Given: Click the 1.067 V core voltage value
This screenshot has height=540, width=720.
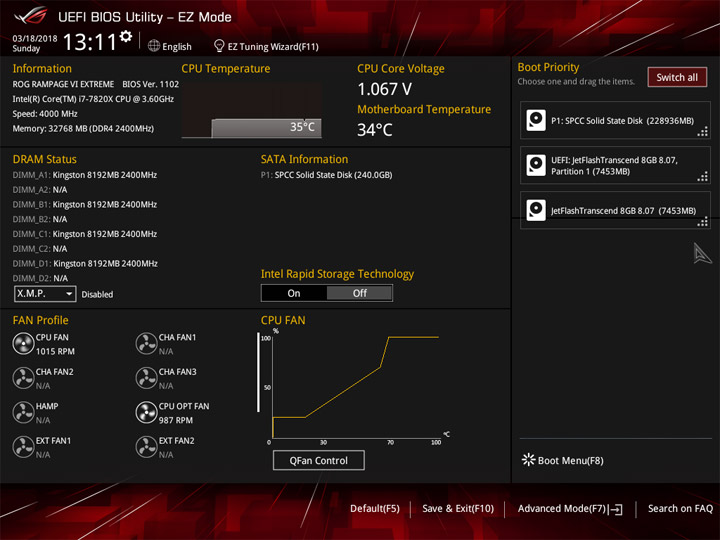Looking at the screenshot, I should click(385, 89).
